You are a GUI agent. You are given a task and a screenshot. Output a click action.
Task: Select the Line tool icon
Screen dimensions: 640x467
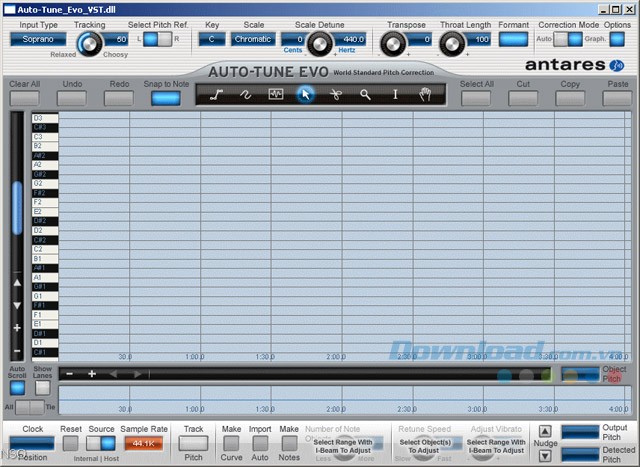pyautogui.click(x=216, y=95)
